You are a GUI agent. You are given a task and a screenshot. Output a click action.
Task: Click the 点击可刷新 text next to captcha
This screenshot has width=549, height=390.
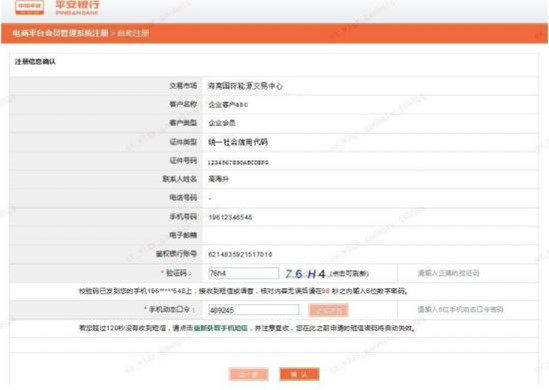coord(348,274)
